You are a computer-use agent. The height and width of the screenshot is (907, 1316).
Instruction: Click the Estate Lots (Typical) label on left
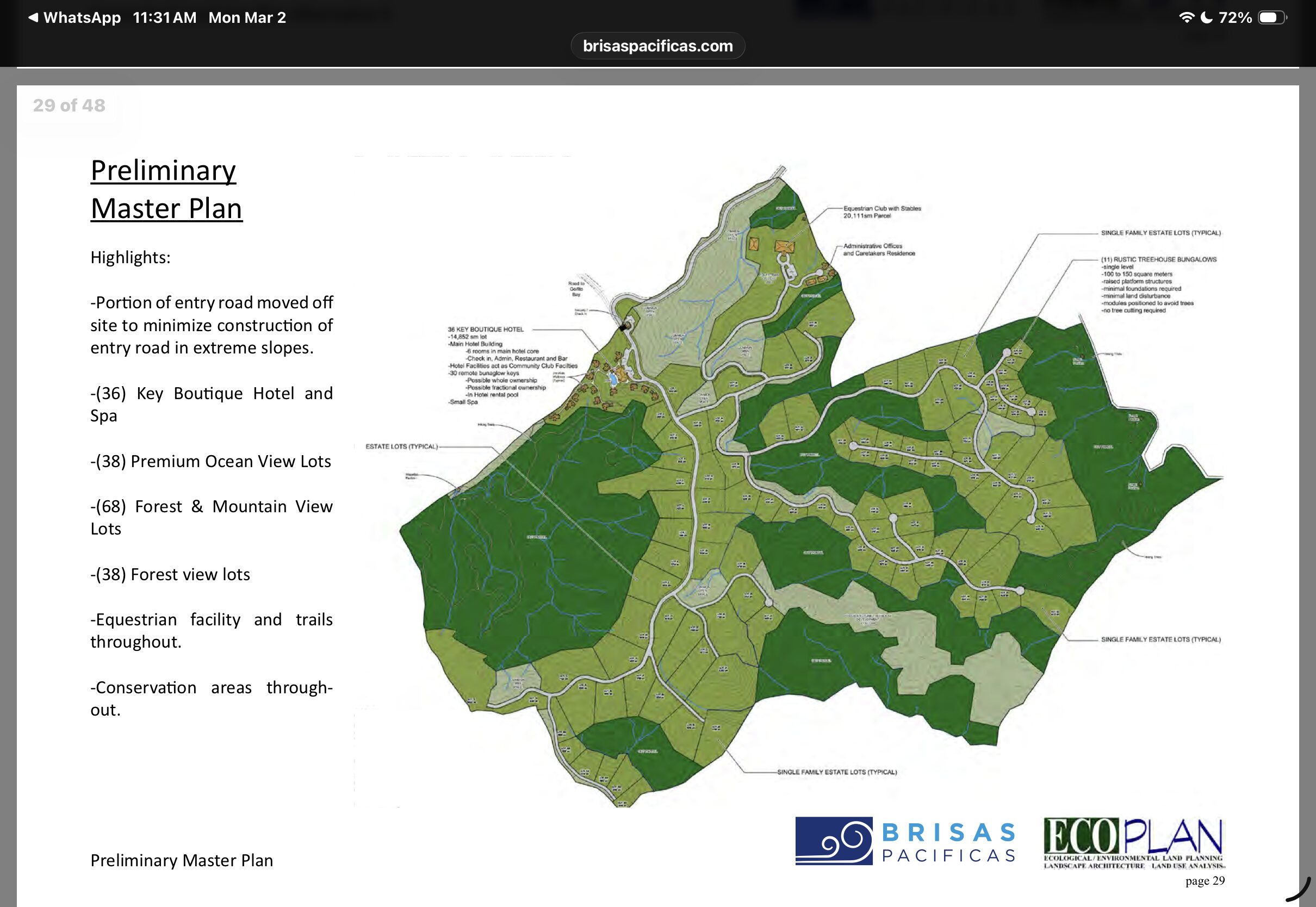pyautogui.click(x=401, y=446)
